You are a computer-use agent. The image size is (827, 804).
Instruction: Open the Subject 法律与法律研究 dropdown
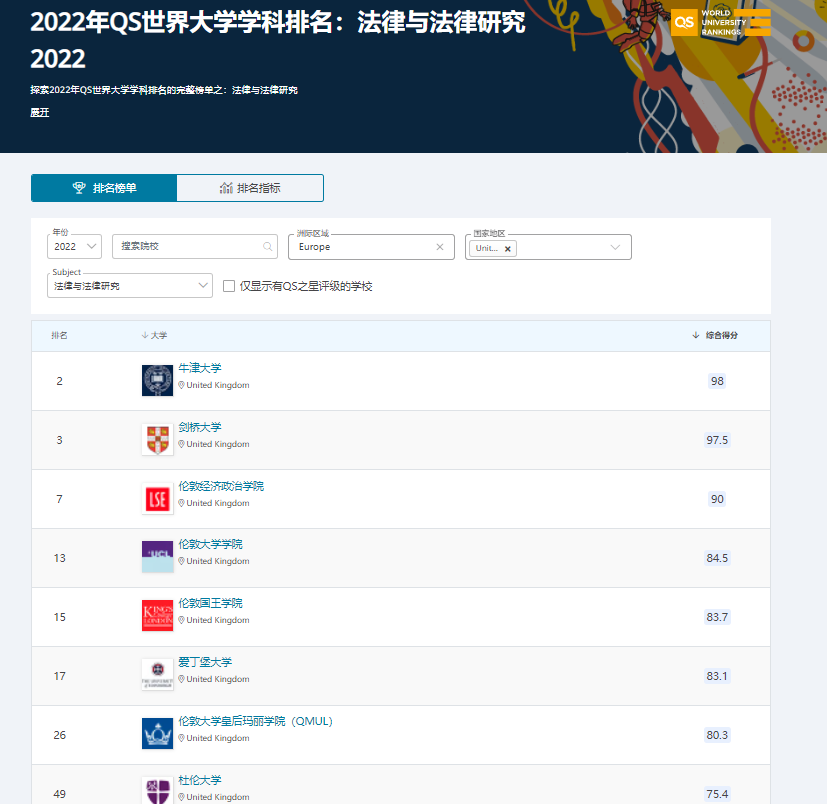pos(130,286)
